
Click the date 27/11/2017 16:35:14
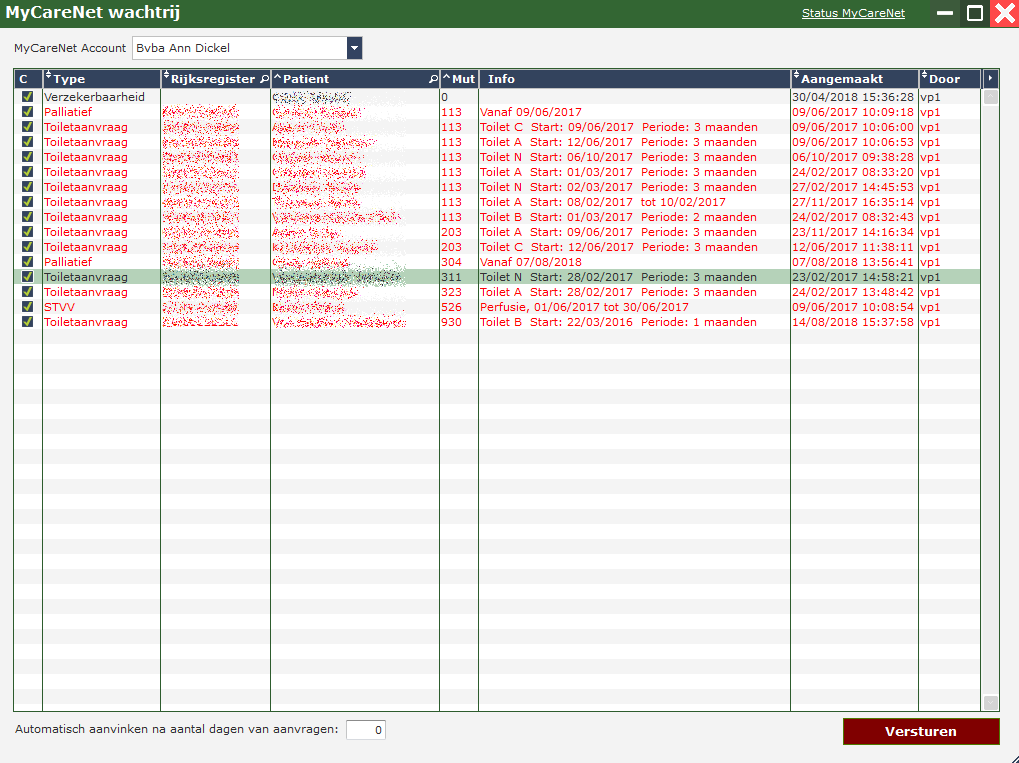point(853,202)
